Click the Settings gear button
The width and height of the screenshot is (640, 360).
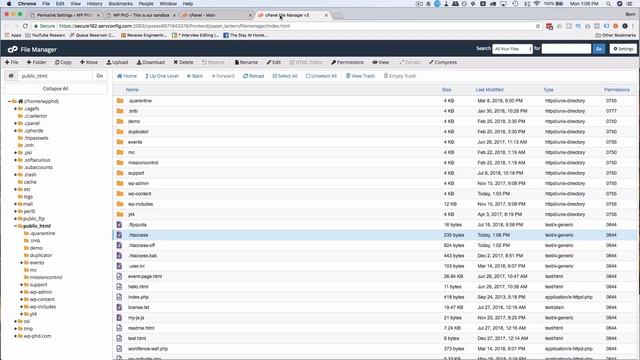623,49
